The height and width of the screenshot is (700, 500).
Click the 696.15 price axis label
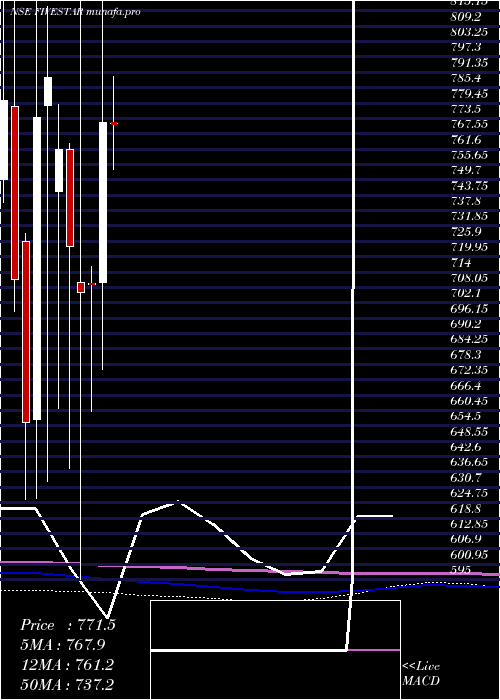click(470, 309)
